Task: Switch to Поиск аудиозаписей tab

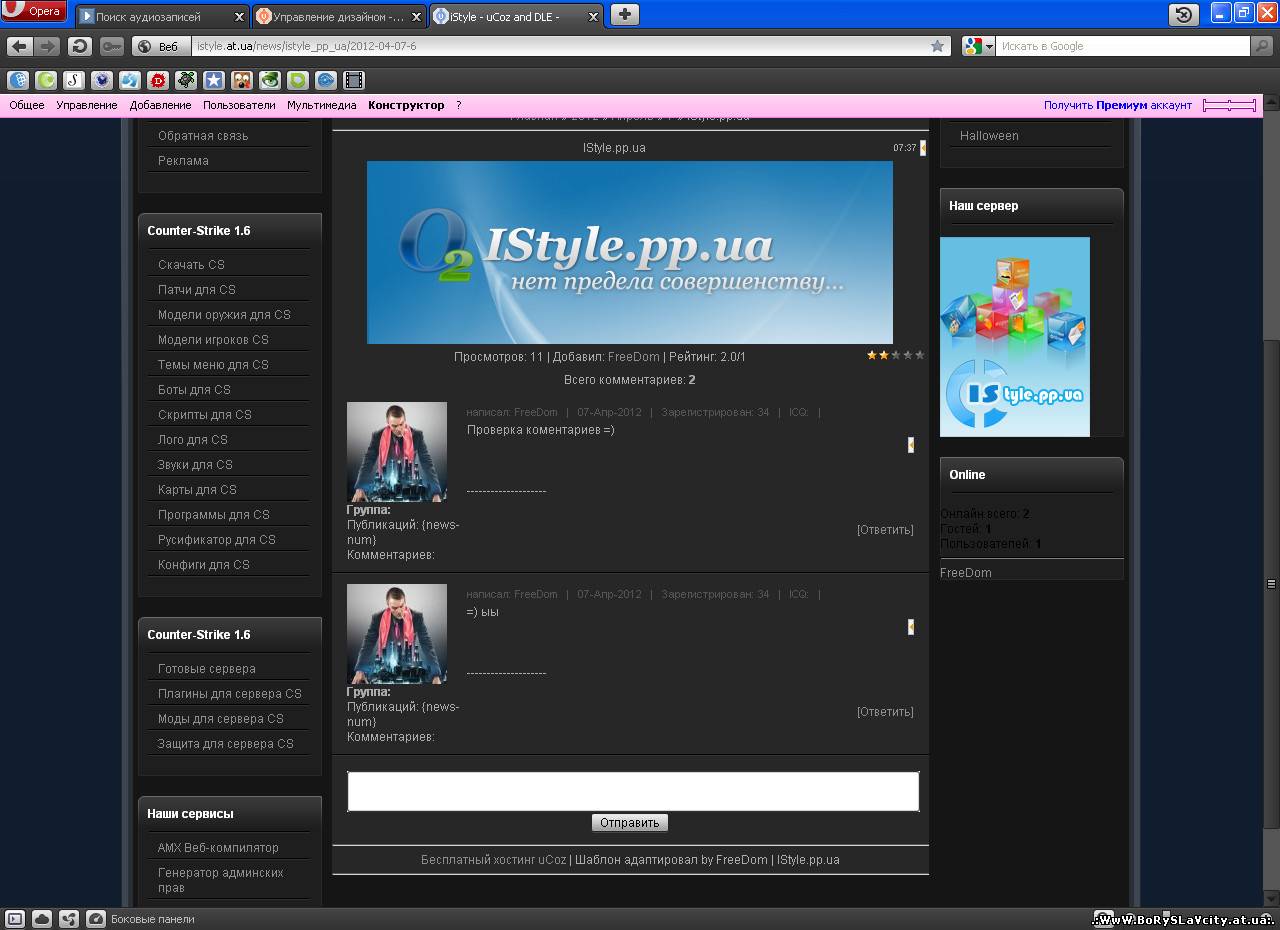Action: (x=163, y=16)
